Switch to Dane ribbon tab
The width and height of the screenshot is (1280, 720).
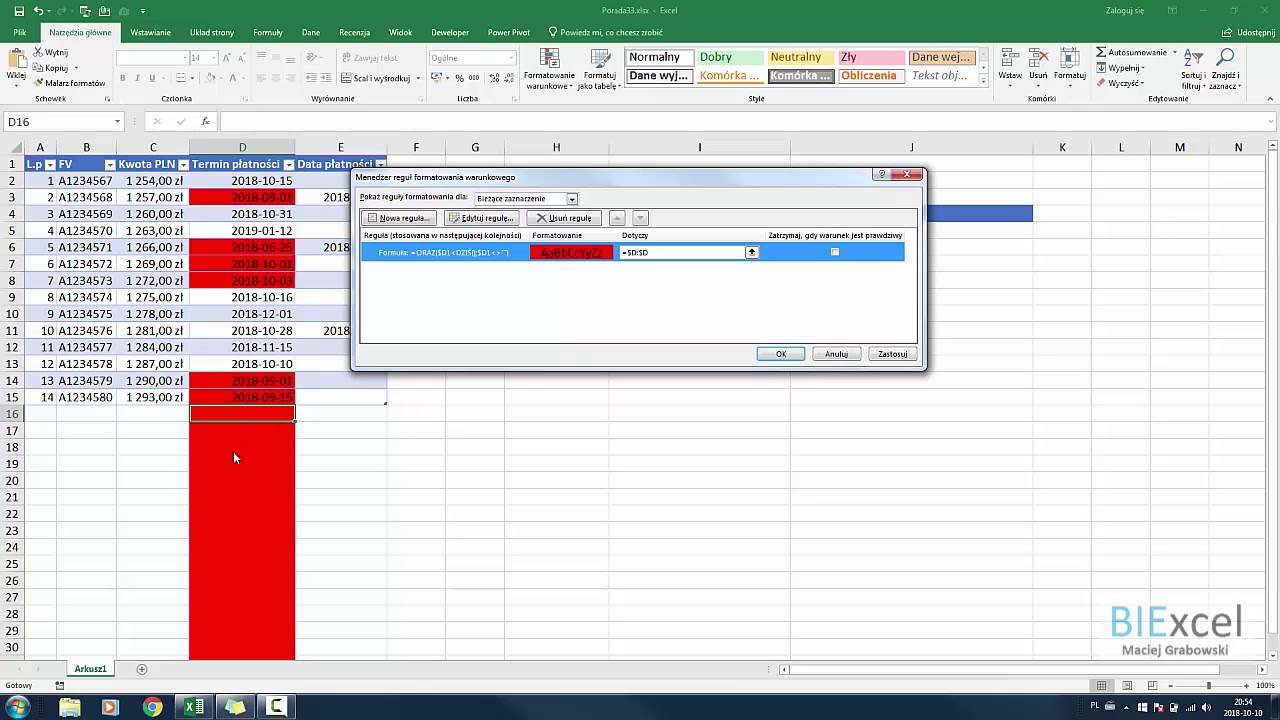[x=311, y=32]
